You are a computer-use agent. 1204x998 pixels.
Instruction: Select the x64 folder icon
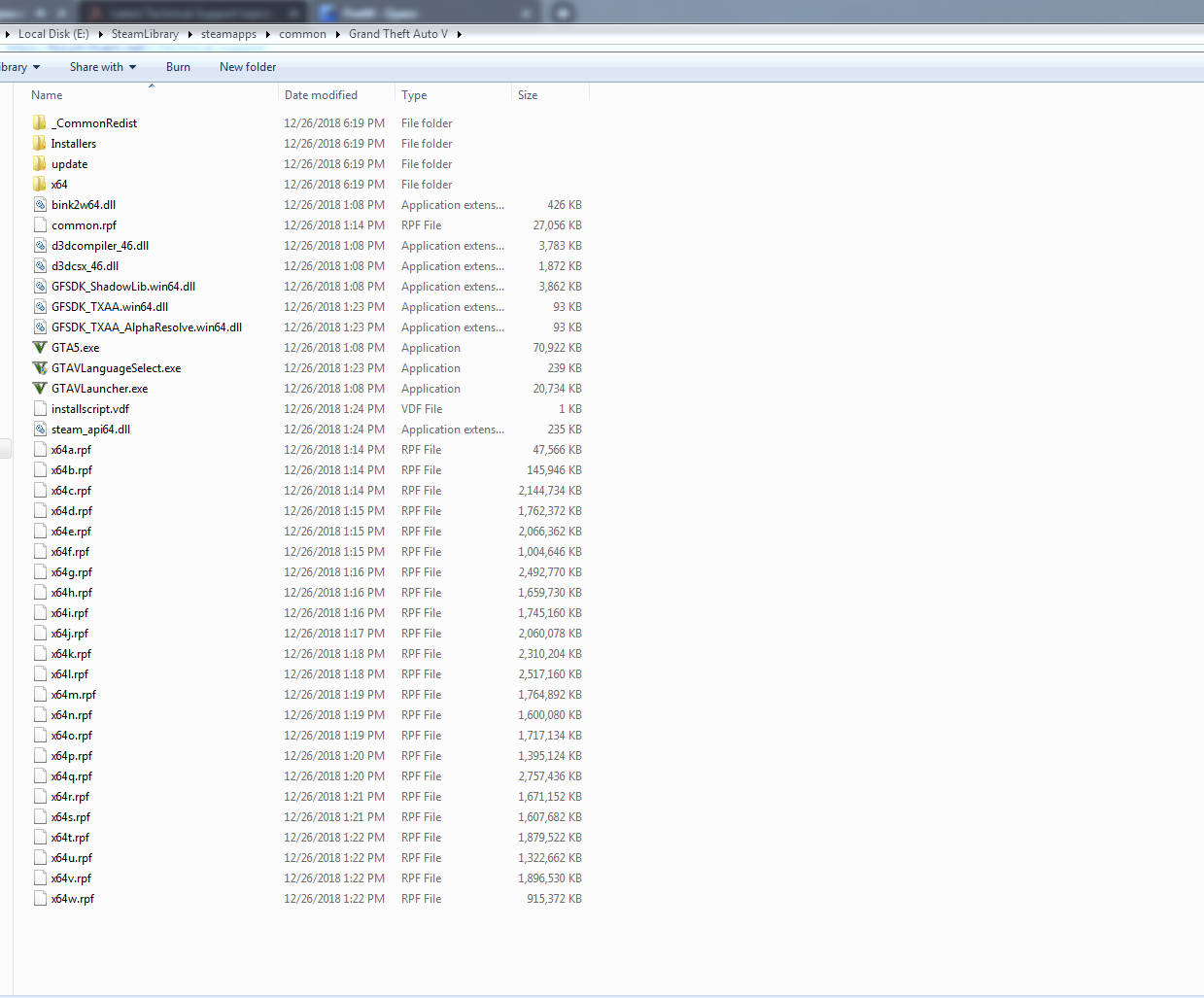point(40,184)
